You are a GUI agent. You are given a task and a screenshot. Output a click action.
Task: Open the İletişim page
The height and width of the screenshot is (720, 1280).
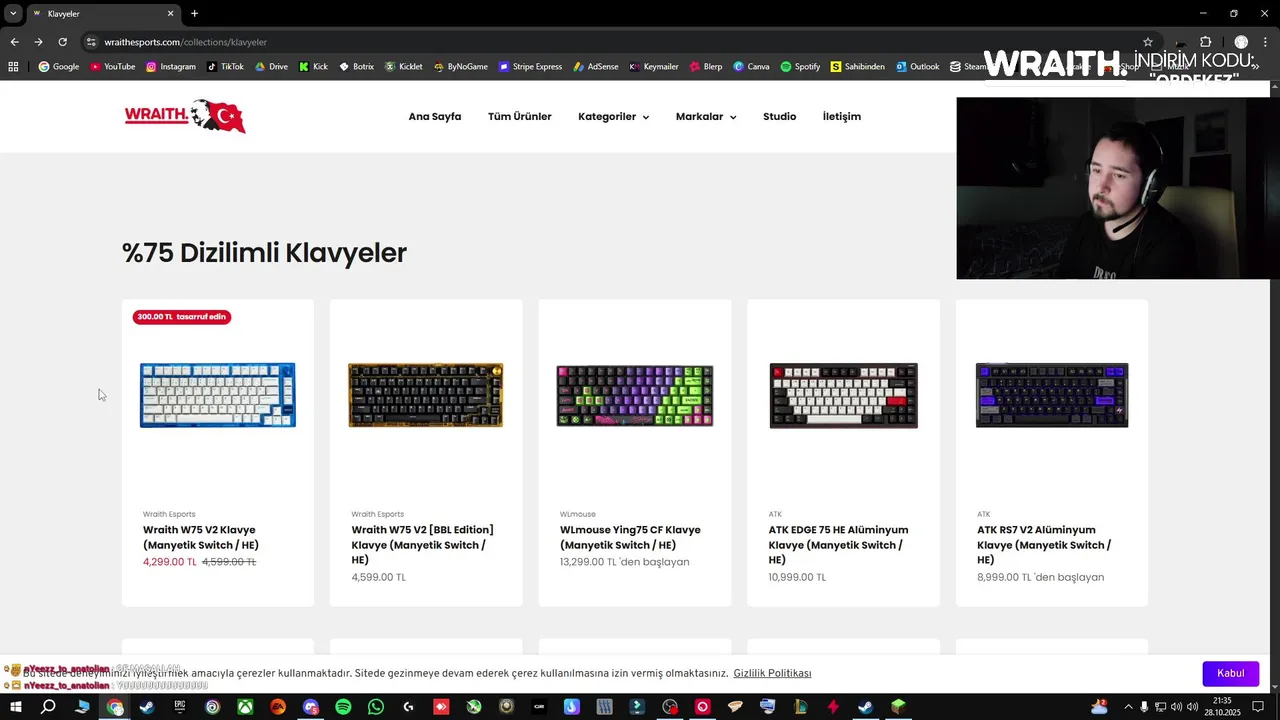tap(842, 117)
